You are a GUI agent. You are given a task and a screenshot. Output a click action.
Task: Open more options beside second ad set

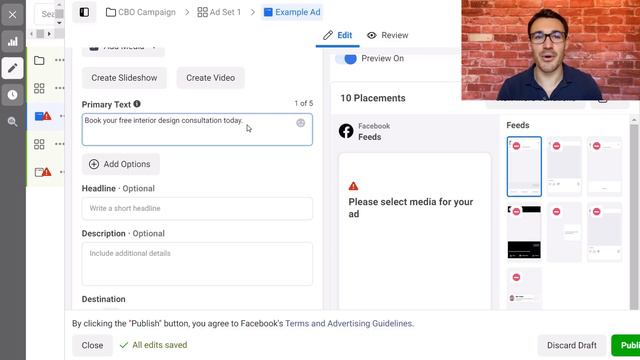(x=60, y=144)
